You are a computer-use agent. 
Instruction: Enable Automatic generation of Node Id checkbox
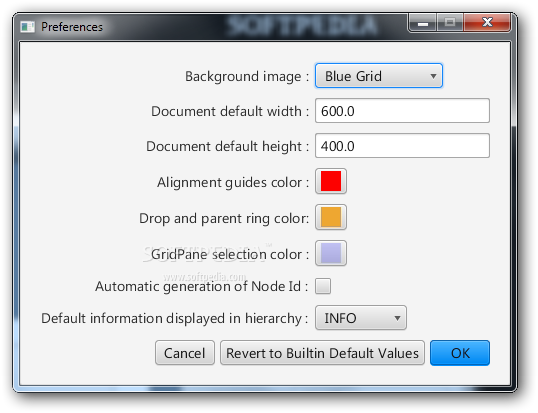click(323, 286)
